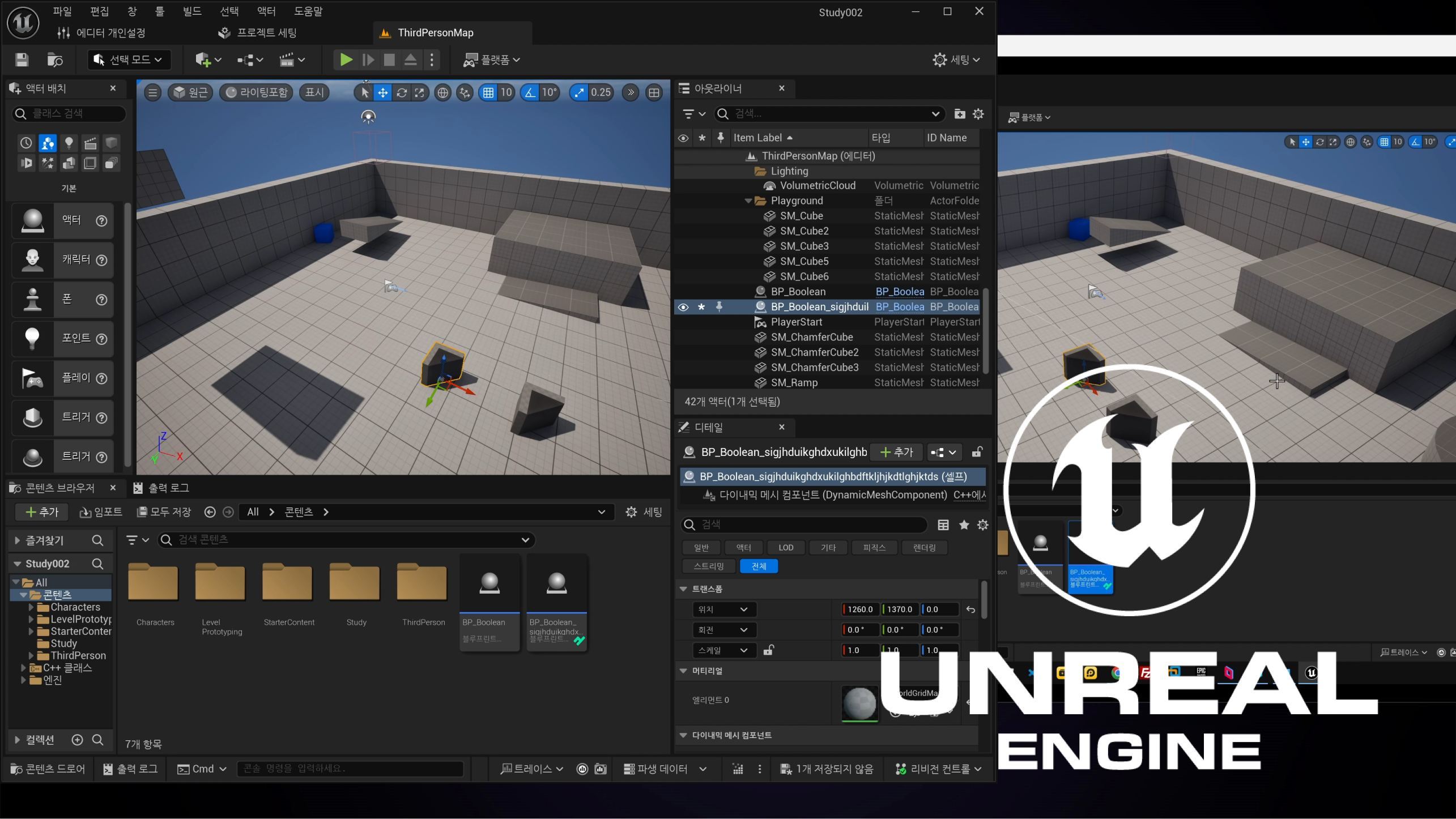The image size is (1456, 819).
Task: Select the rotate gizmo tool
Action: pyautogui.click(x=402, y=92)
